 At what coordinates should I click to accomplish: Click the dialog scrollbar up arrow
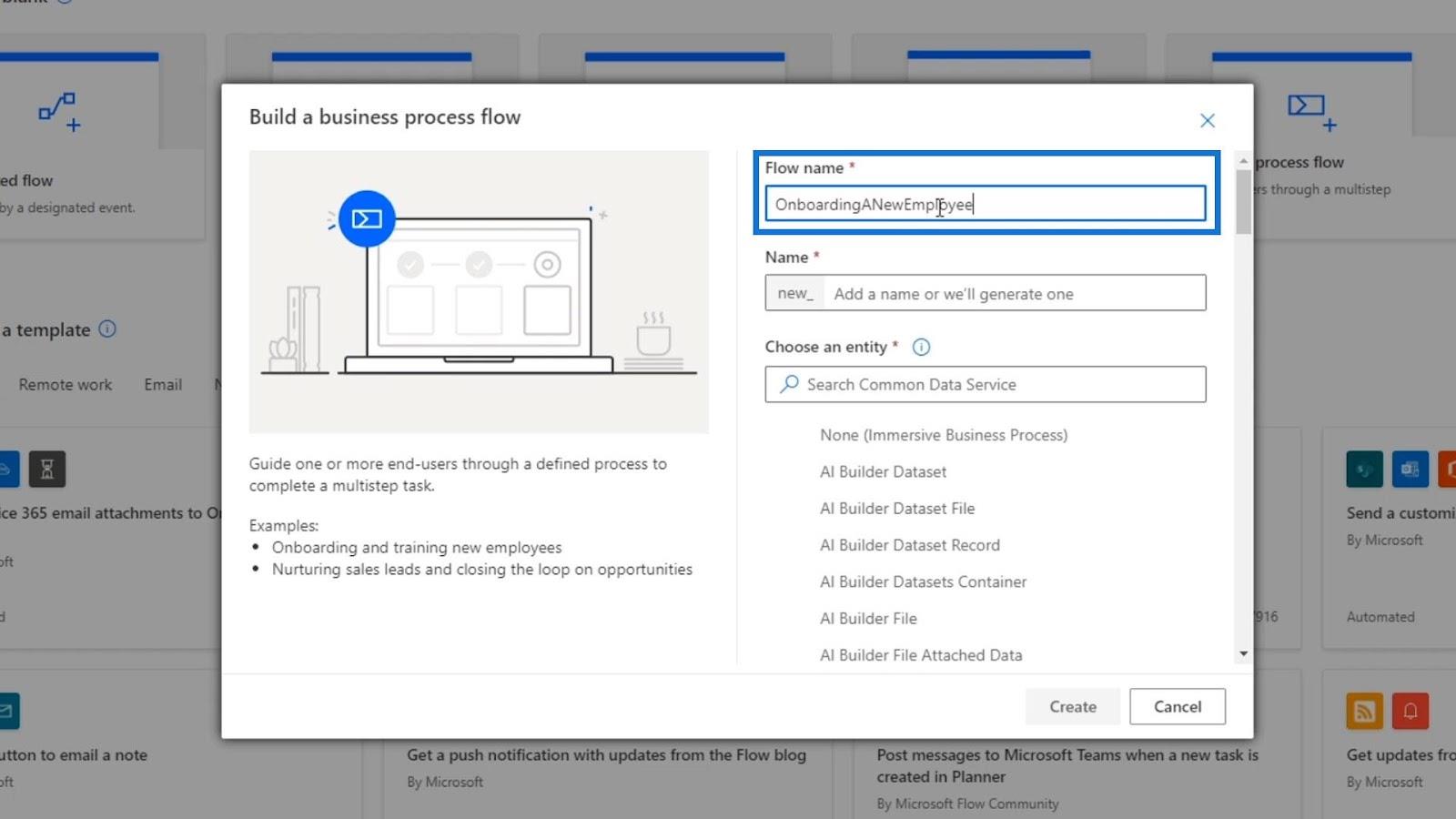[x=1243, y=161]
